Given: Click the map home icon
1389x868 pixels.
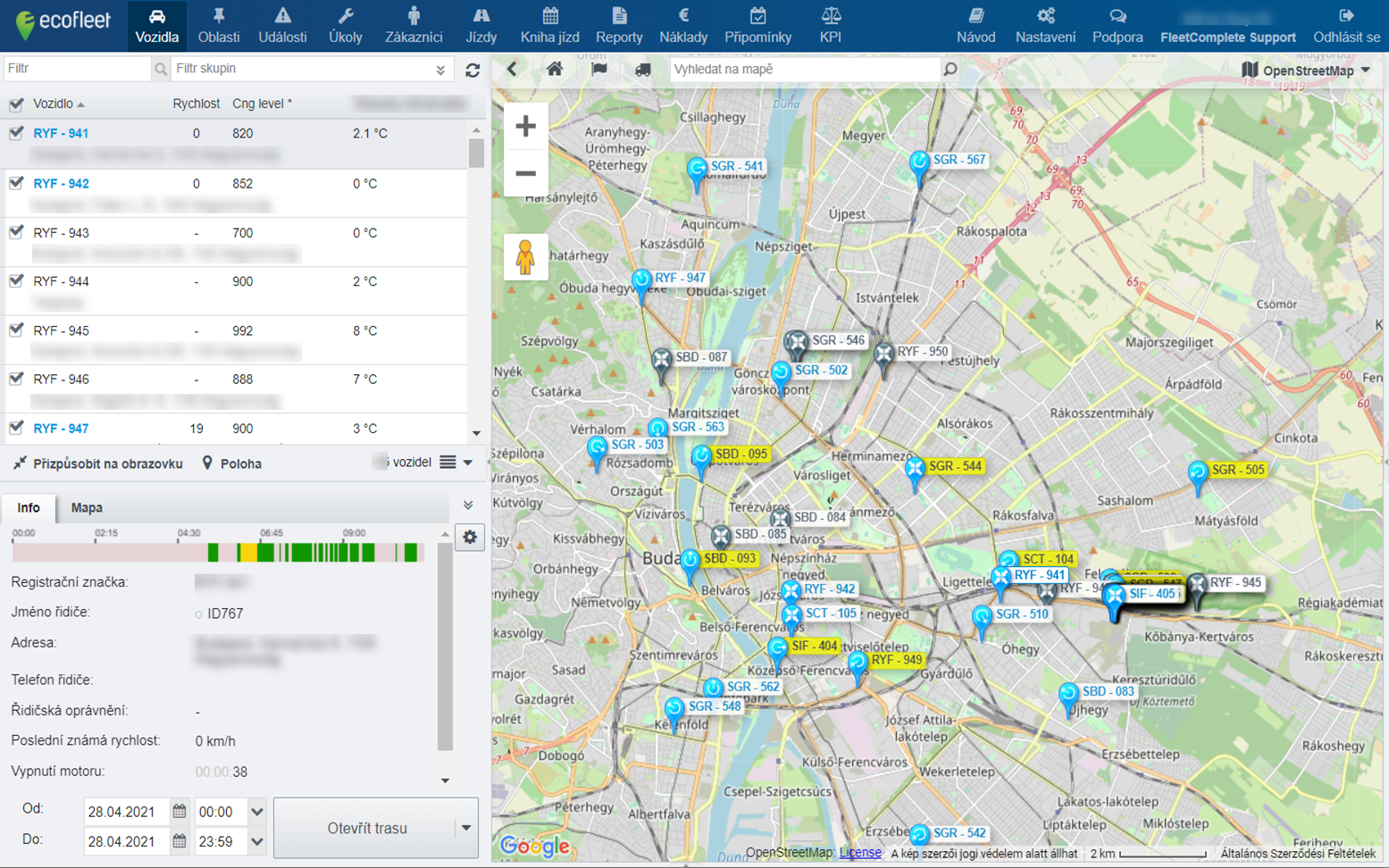Looking at the screenshot, I should 555,69.
